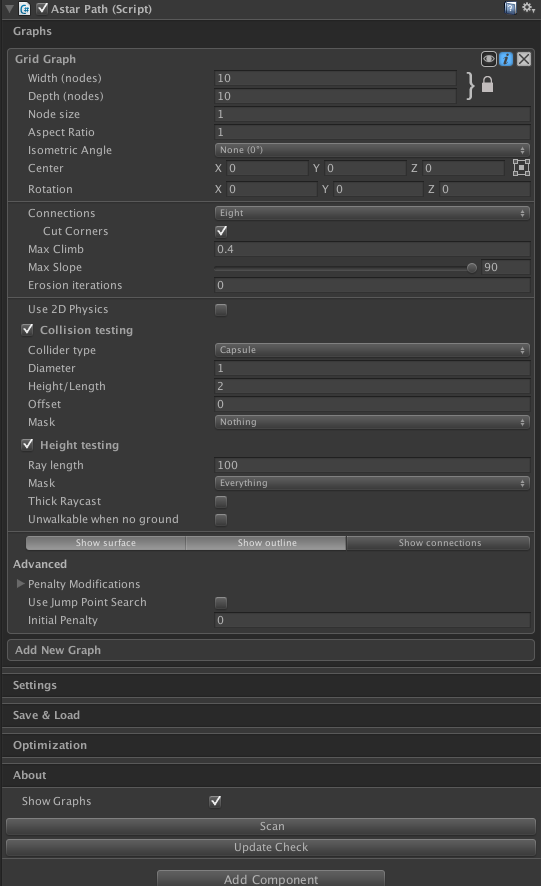
Task: Toggle grid graph visibility eye icon
Action: (488, 59)
